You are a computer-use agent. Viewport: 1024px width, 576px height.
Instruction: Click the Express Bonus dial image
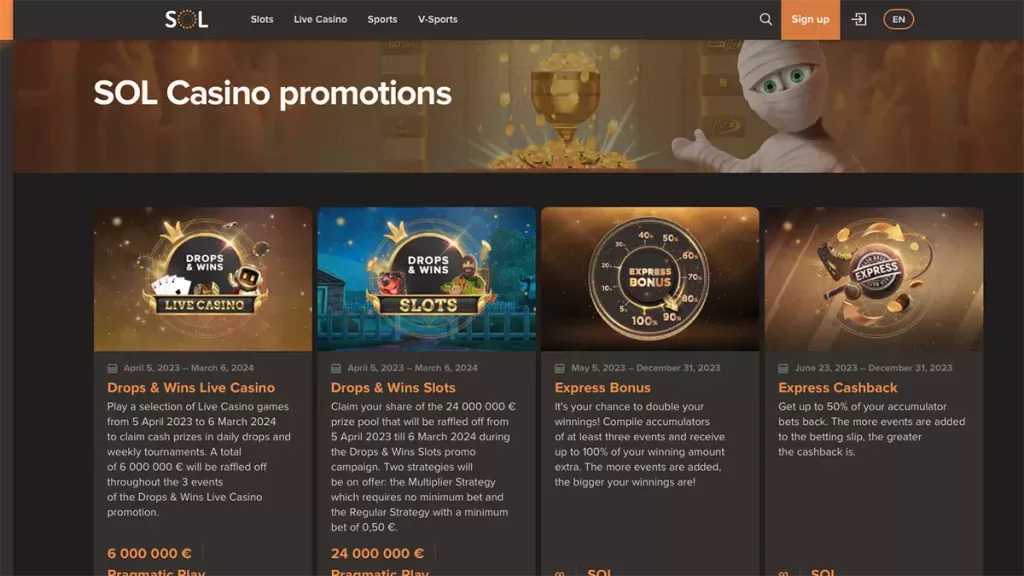(x=650, y=280)
